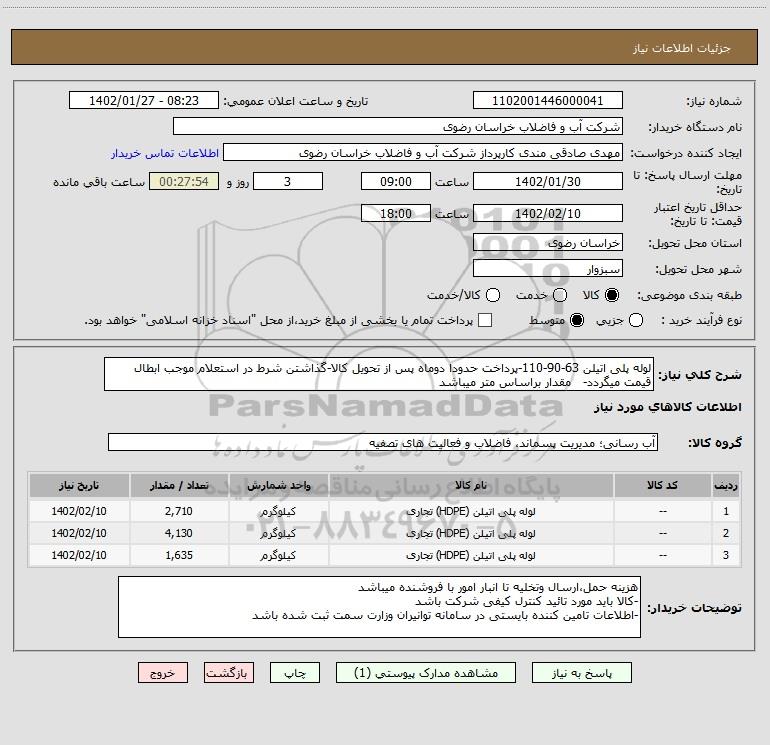Viewport: 770px width, 745px height.
Task: Click the ردیف column header
Action: 726,486
